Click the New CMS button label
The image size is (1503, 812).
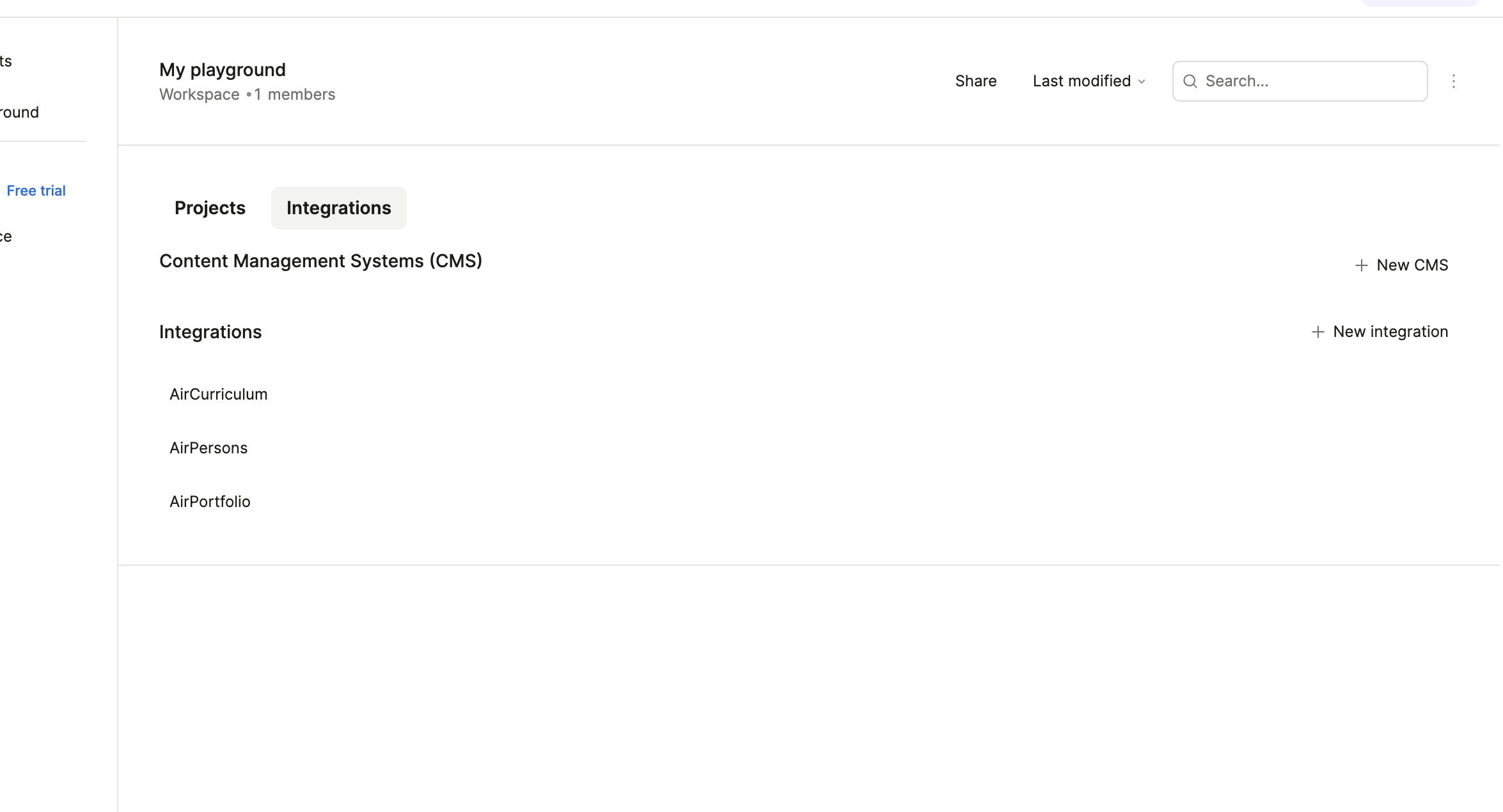coord(1412,265)
